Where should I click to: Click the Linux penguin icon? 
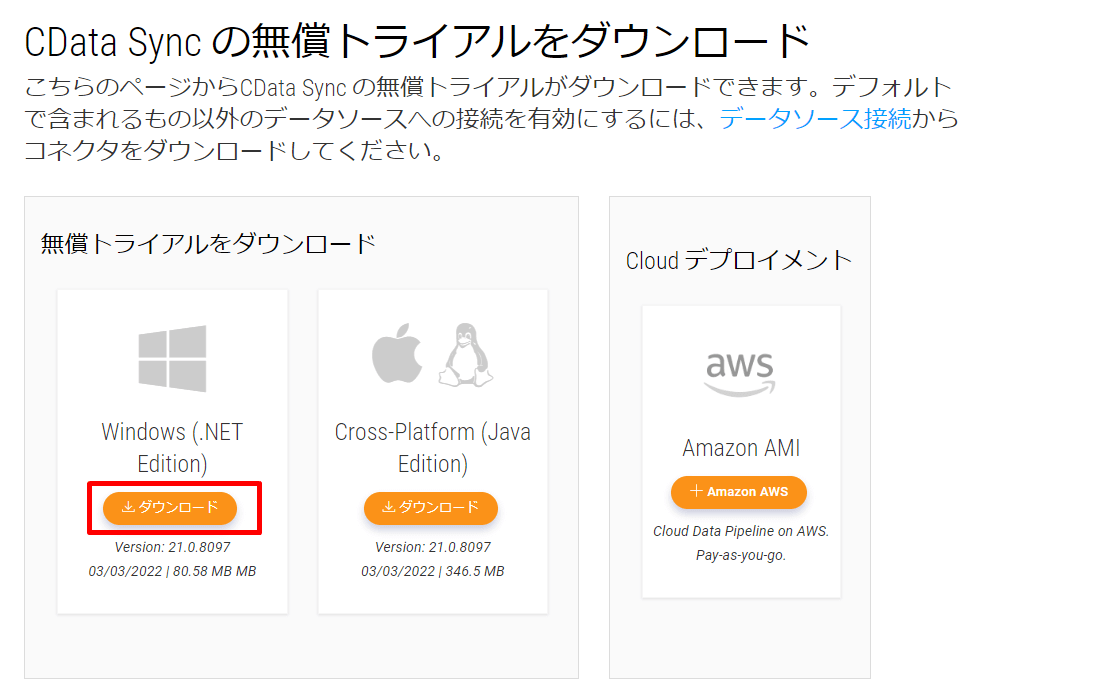tap(466, 356)
